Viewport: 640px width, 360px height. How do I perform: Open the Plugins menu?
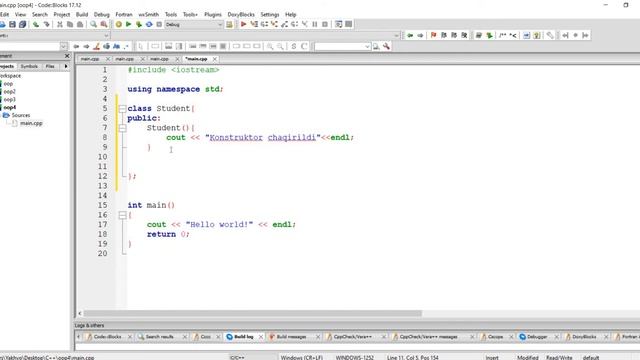coord(213,14)
